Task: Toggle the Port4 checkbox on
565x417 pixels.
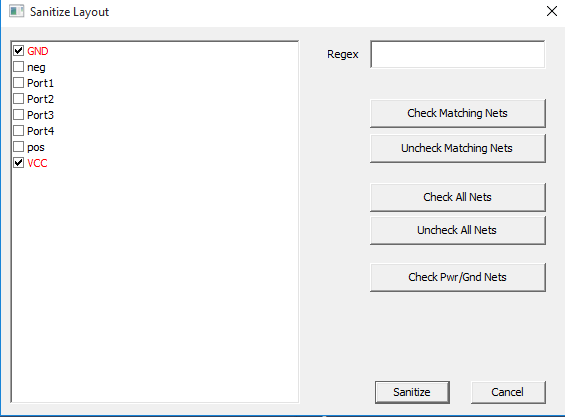Action: 18,130
